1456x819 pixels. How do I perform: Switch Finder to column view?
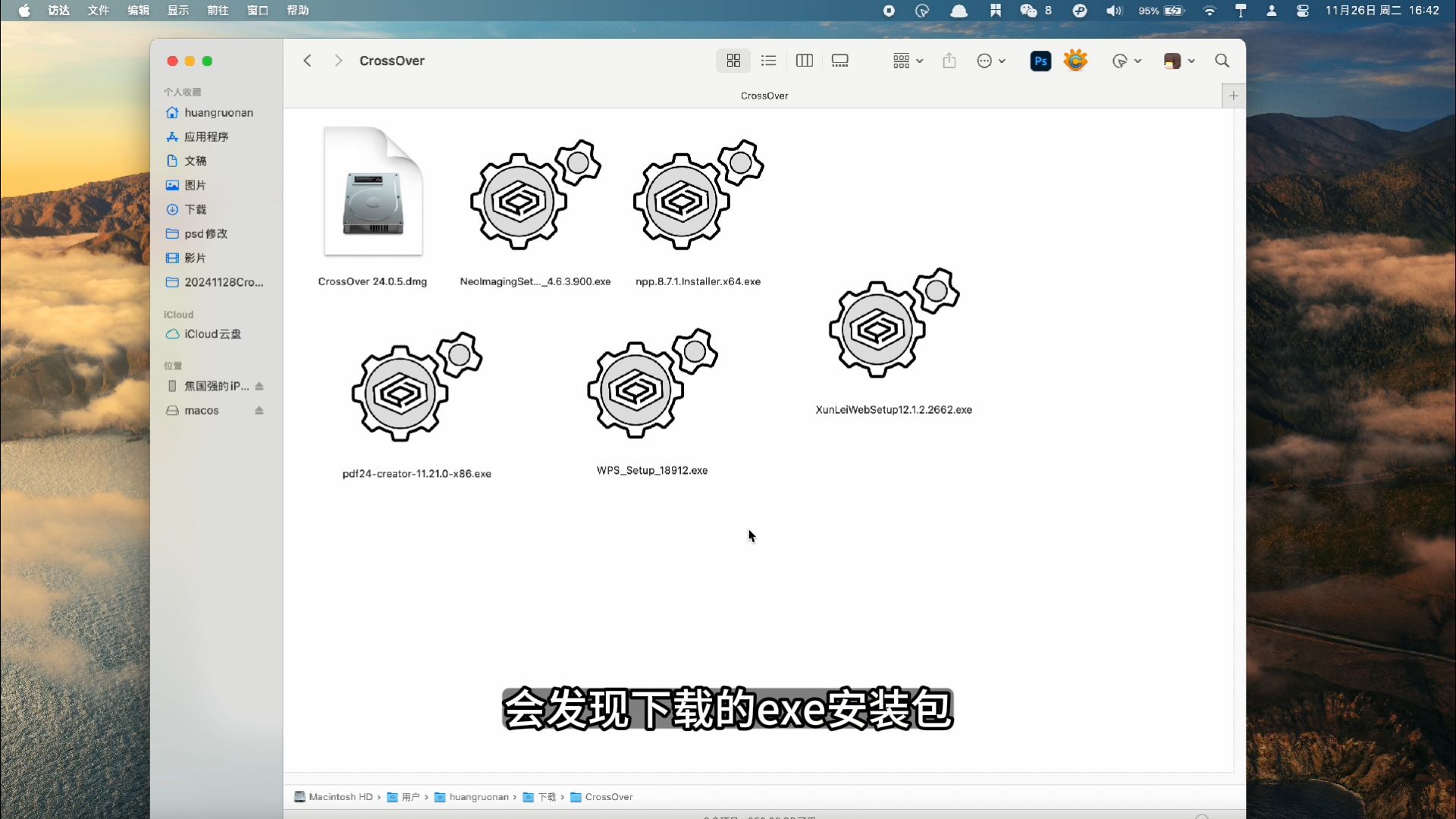(x=805, y=61)
